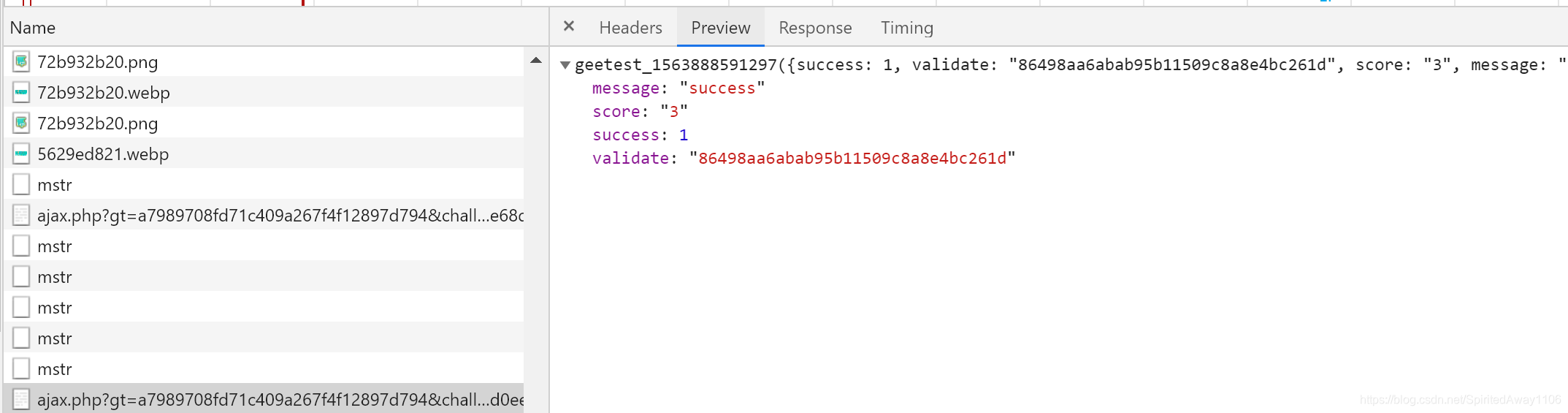Click the first 72b932b20.png image icon

coord(21,61)
